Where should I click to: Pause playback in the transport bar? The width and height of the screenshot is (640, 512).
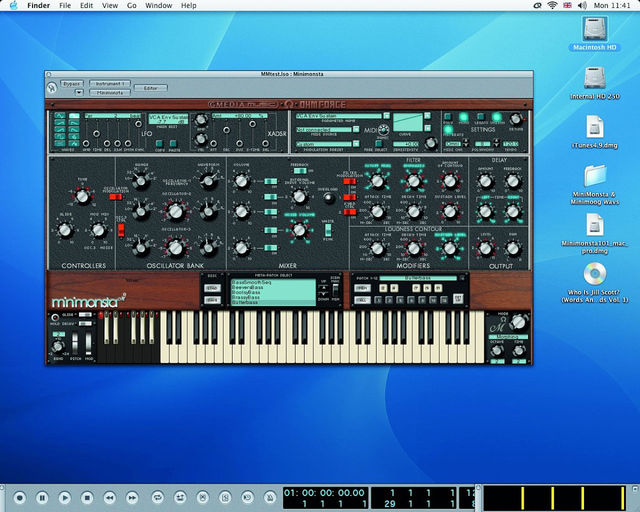pos(42,498)
